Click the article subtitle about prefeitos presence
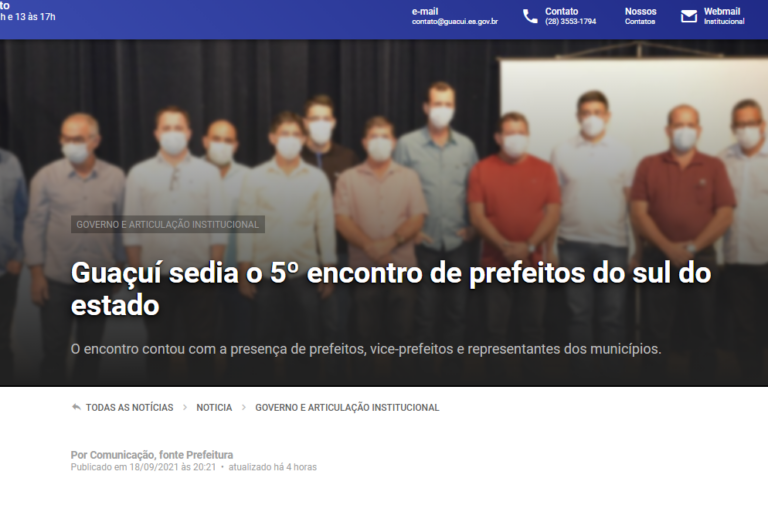Viewport: 768px width, 512px height. point(366,349)
